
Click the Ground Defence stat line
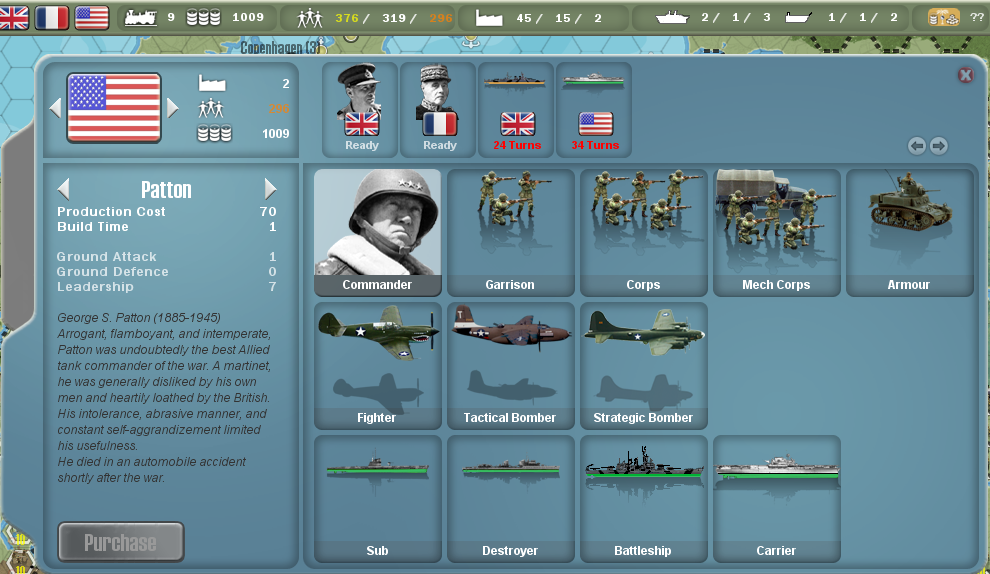[167, 272]
